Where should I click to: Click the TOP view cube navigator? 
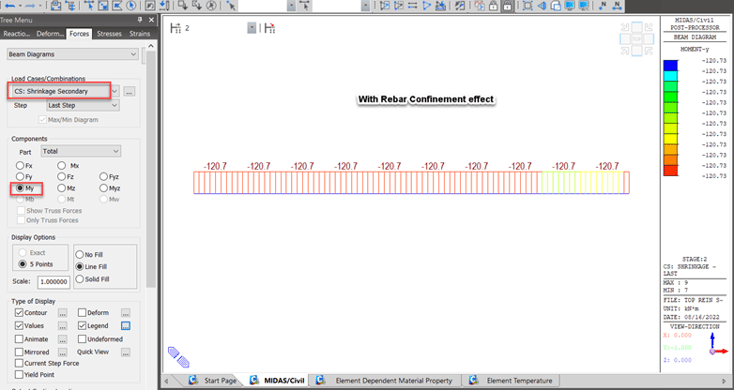pos(637,39)
